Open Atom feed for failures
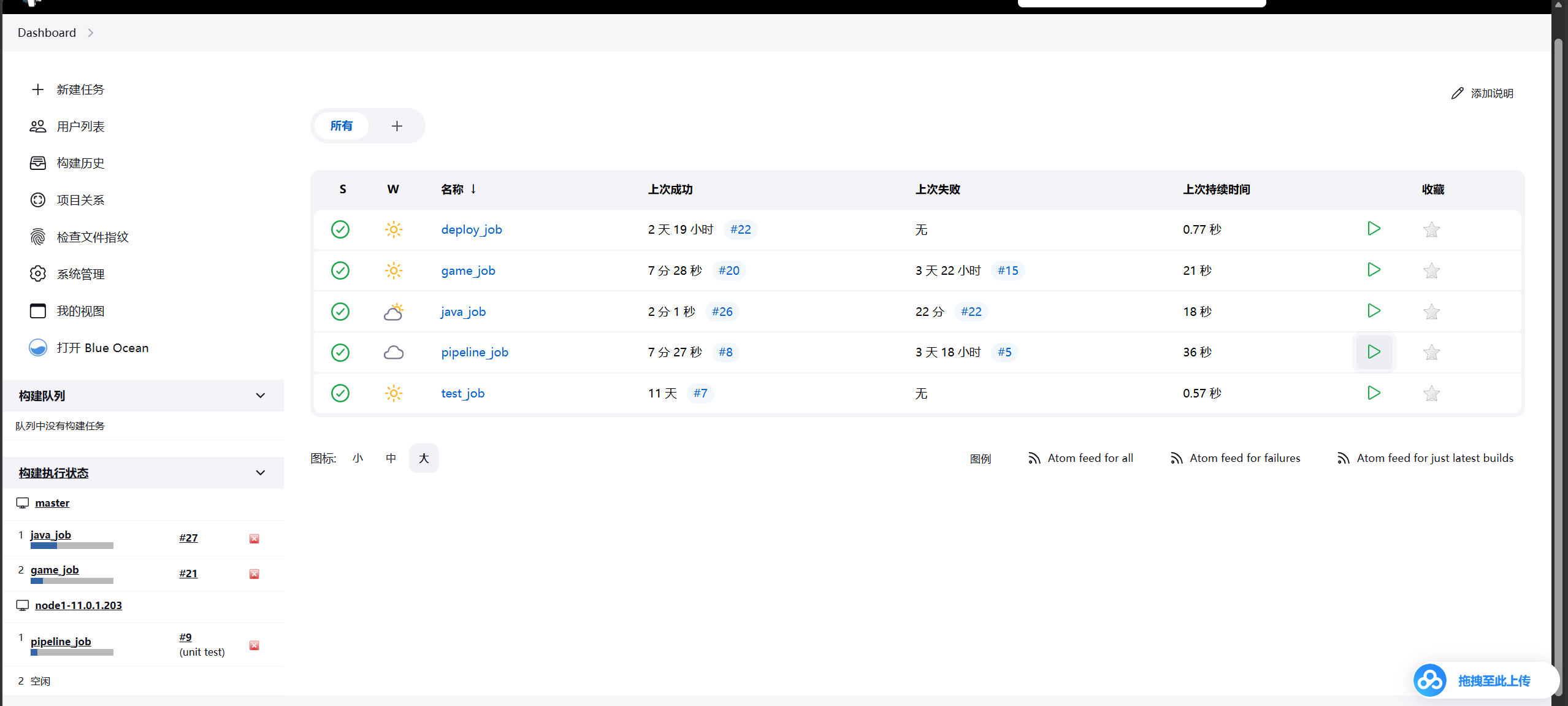The height and width of the screenshot is (706, 1568). [x=1235, y=458]
